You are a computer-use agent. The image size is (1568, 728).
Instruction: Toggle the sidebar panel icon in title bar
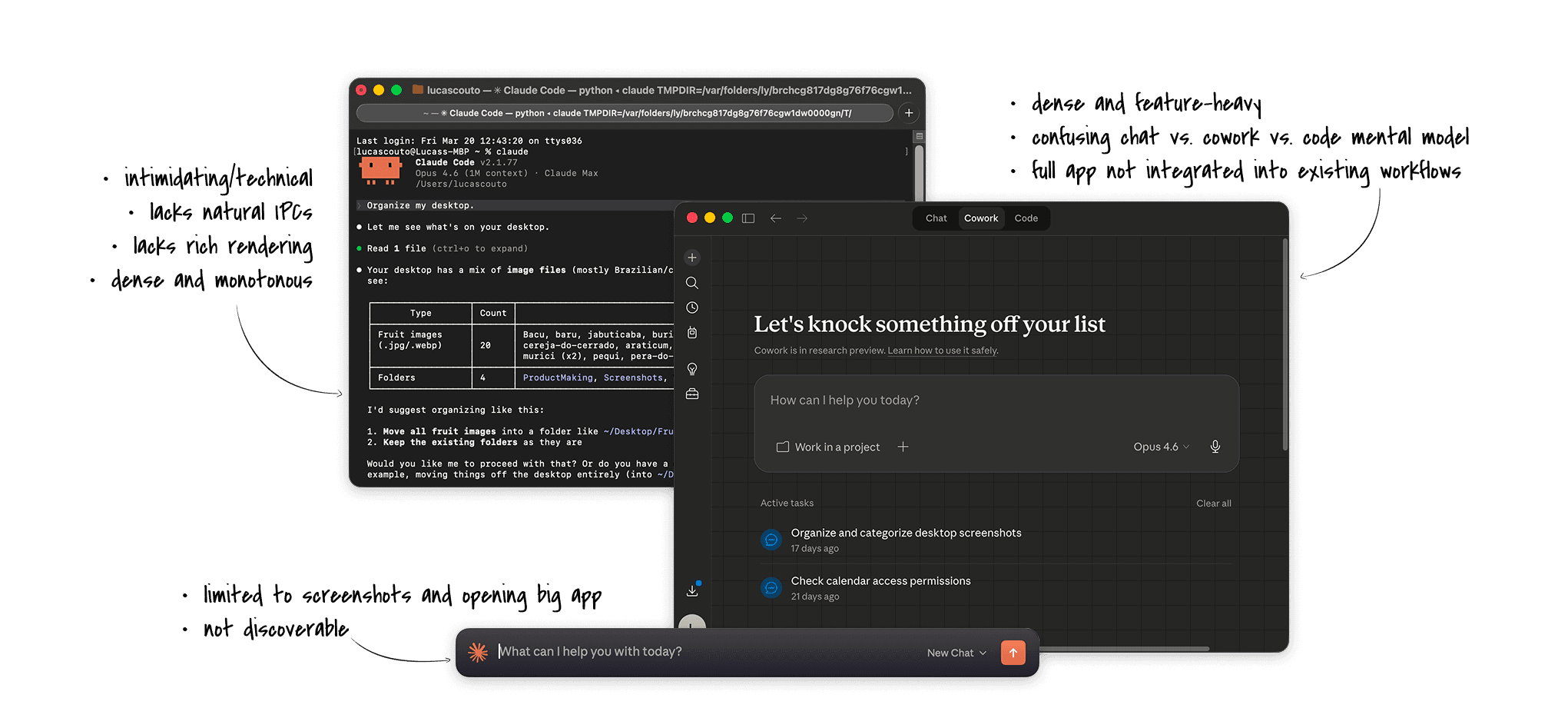(748, 218)
